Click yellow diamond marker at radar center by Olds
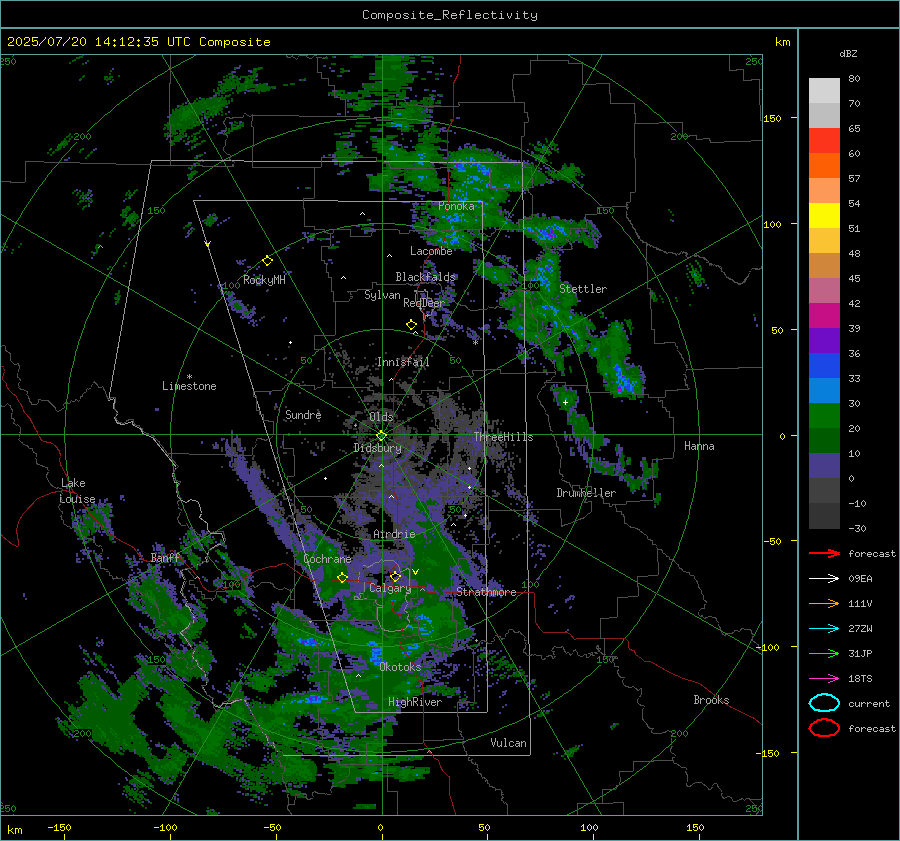Image resolution: width=900 pixels, height=841 pixels. tap(381, 436)
